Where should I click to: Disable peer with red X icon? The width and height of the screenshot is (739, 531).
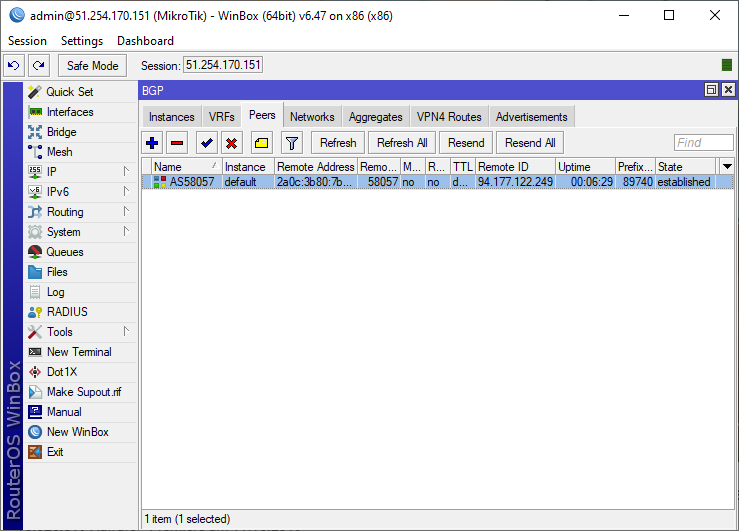pos(231,143)
